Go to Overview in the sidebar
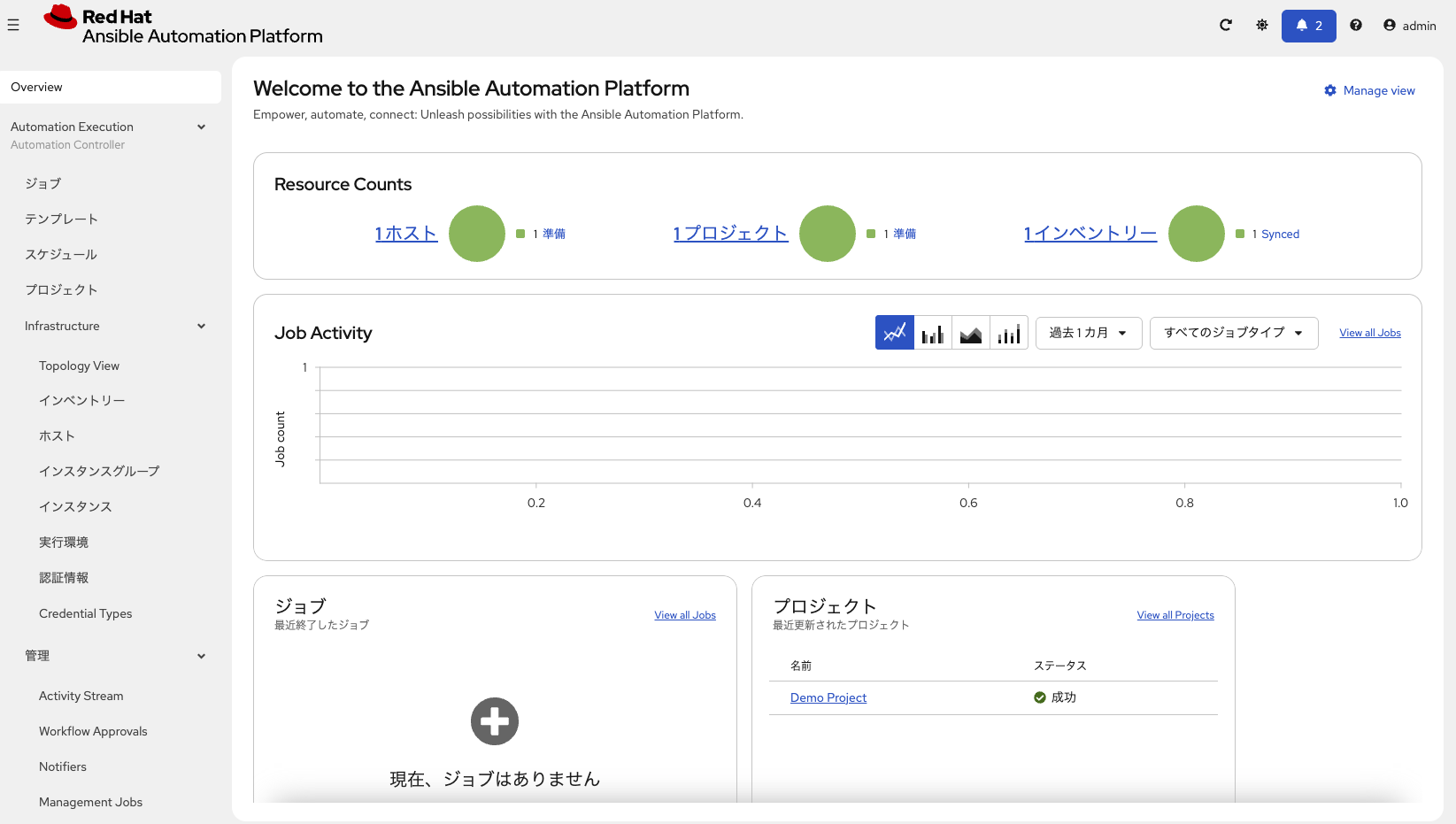This screenshot has height=824, width=1456. pos(111,87)
